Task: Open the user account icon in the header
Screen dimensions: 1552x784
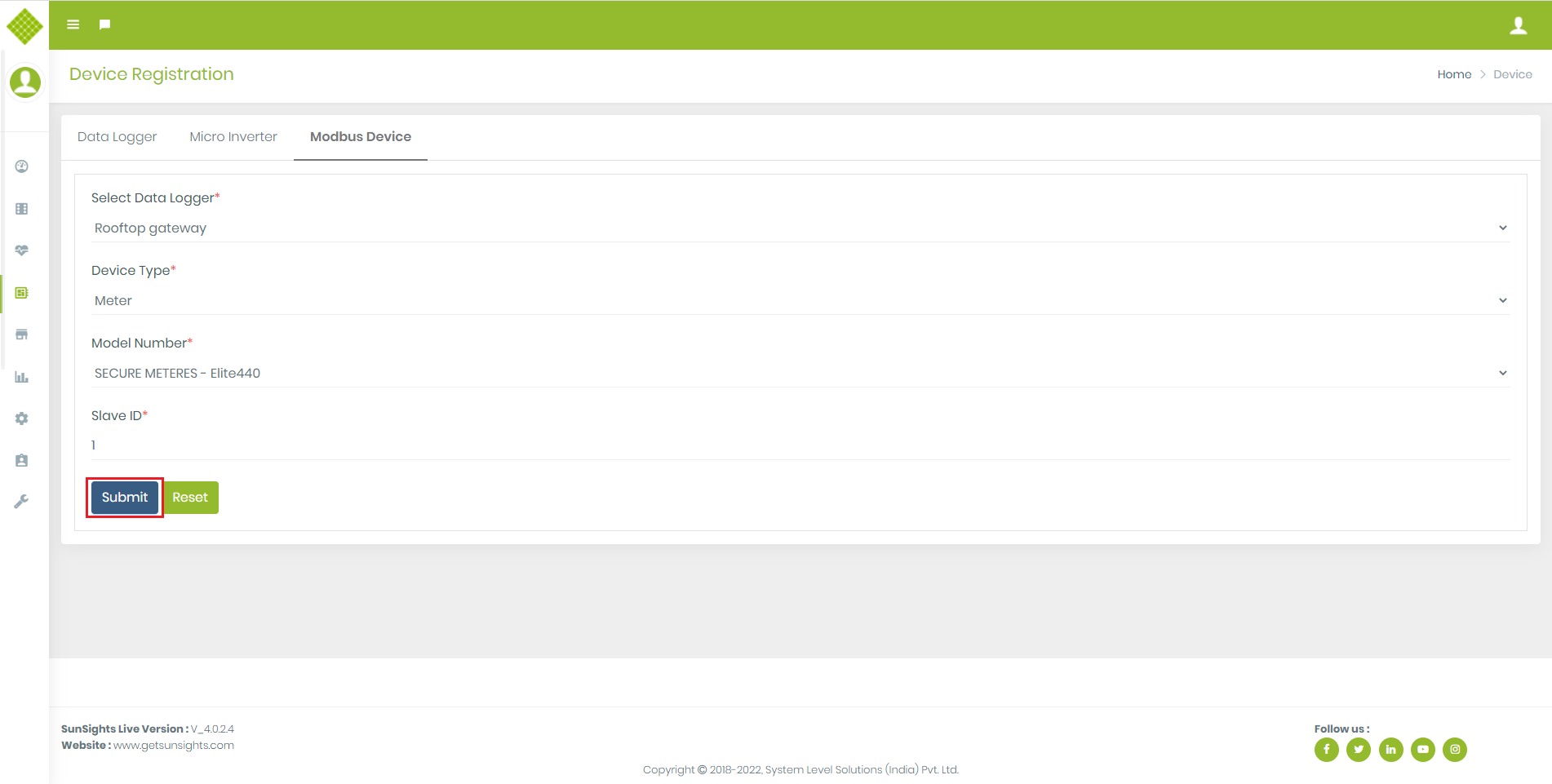Action: pyautogui.click(x=1518, y=25)
